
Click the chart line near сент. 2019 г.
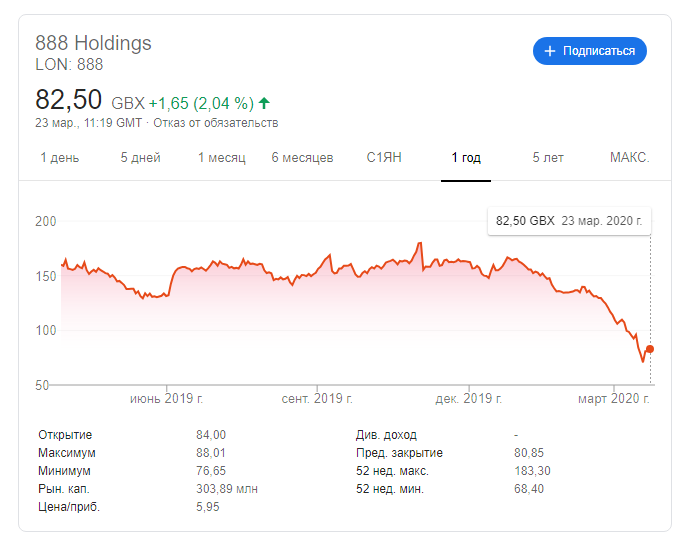[x=317, y=265]
